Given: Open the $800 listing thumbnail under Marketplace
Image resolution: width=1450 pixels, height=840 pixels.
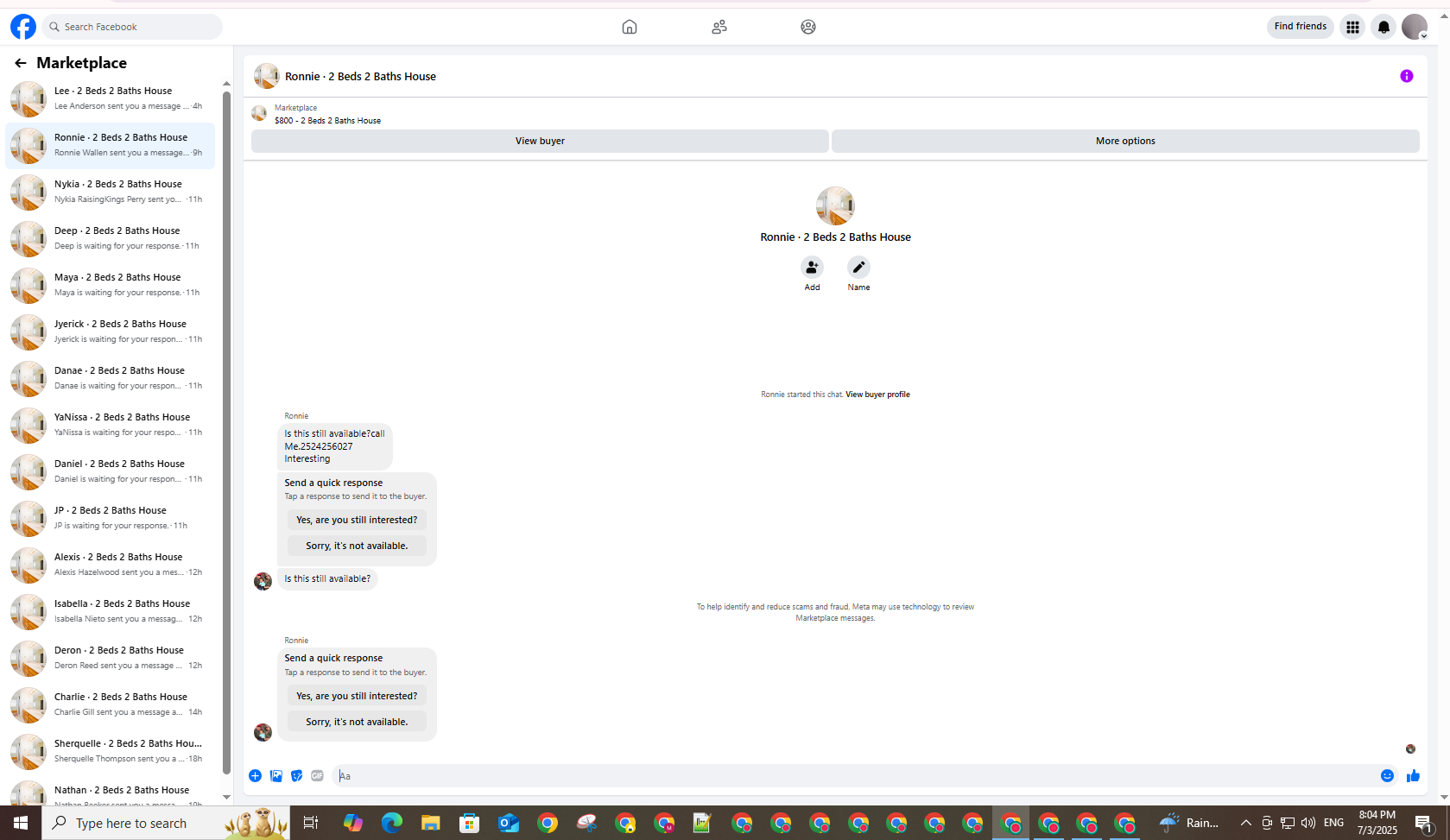Looking at the screenshot, I should click(259, 113).
